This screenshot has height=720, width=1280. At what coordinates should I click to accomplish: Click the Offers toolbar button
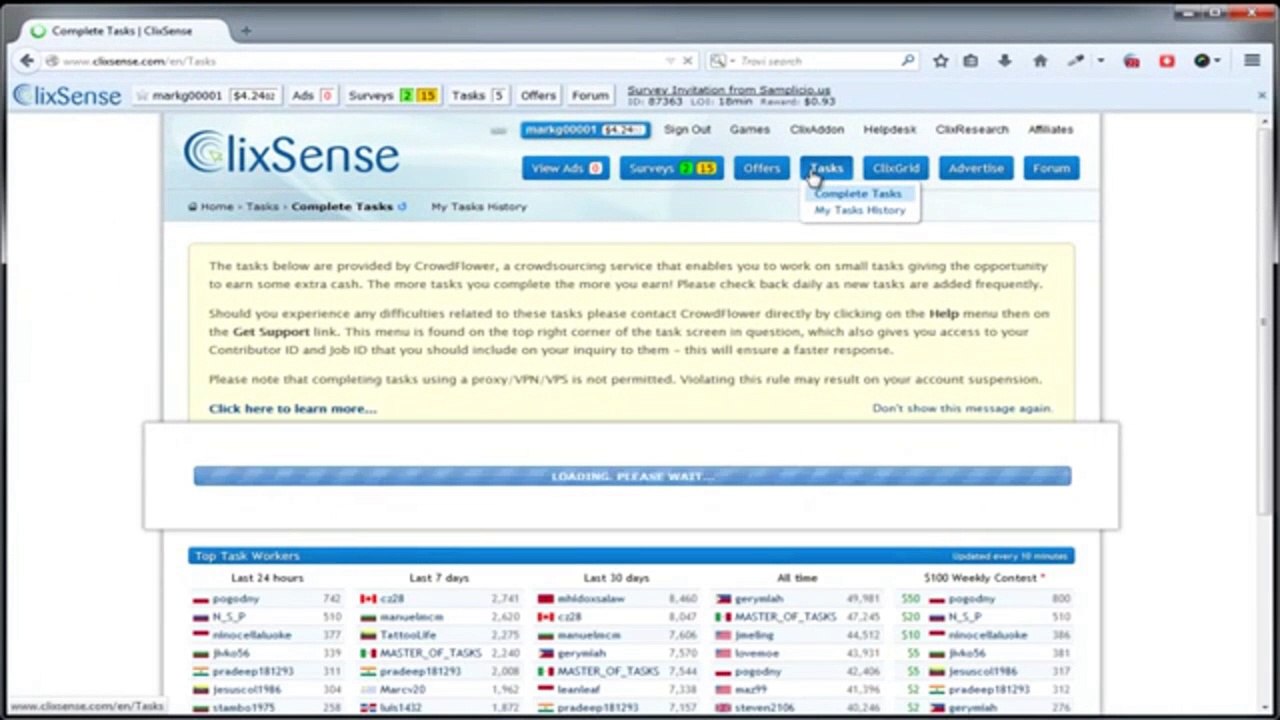(538, 96)
